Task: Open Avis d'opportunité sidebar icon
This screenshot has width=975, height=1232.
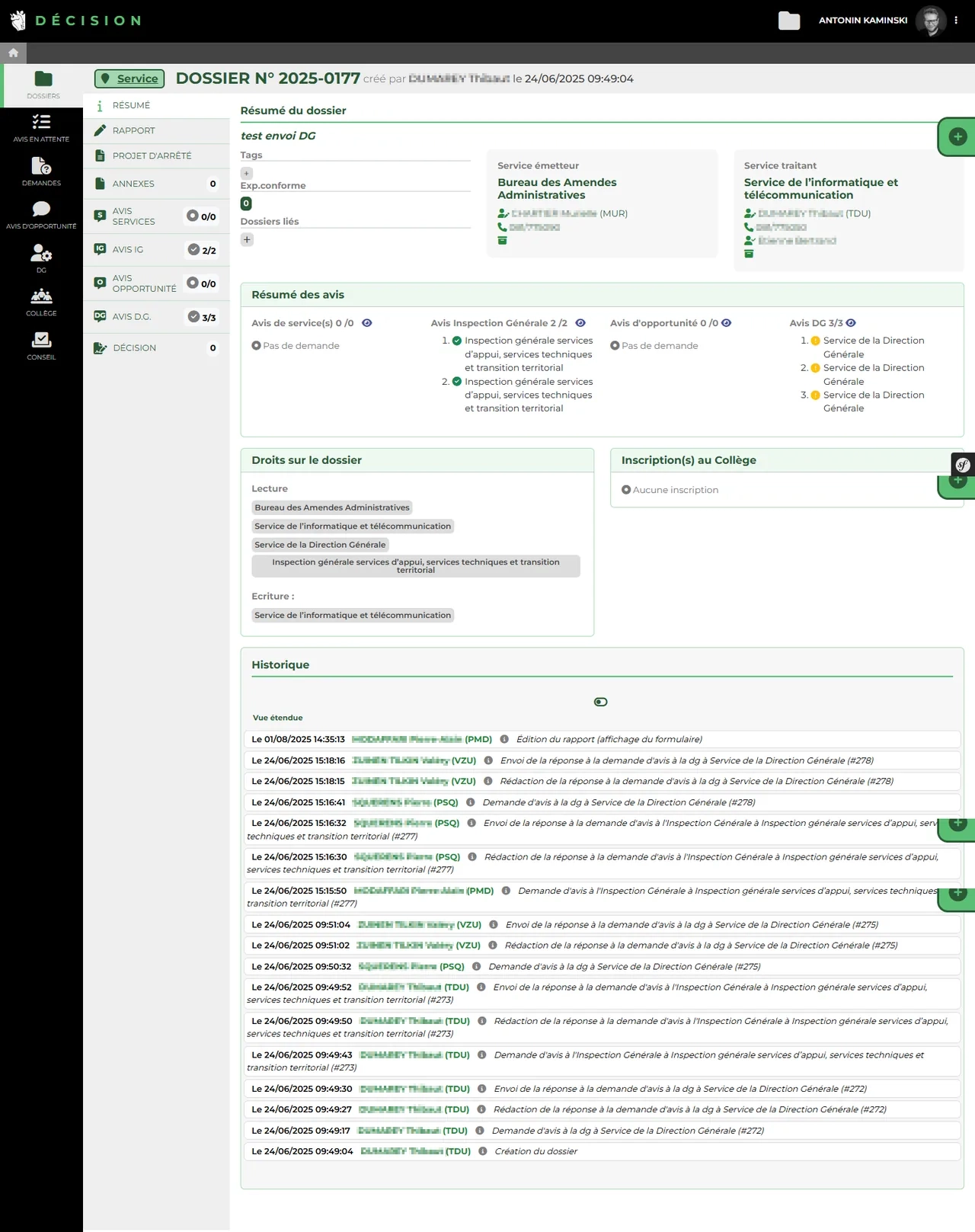Action: click(x=41, y=216)
